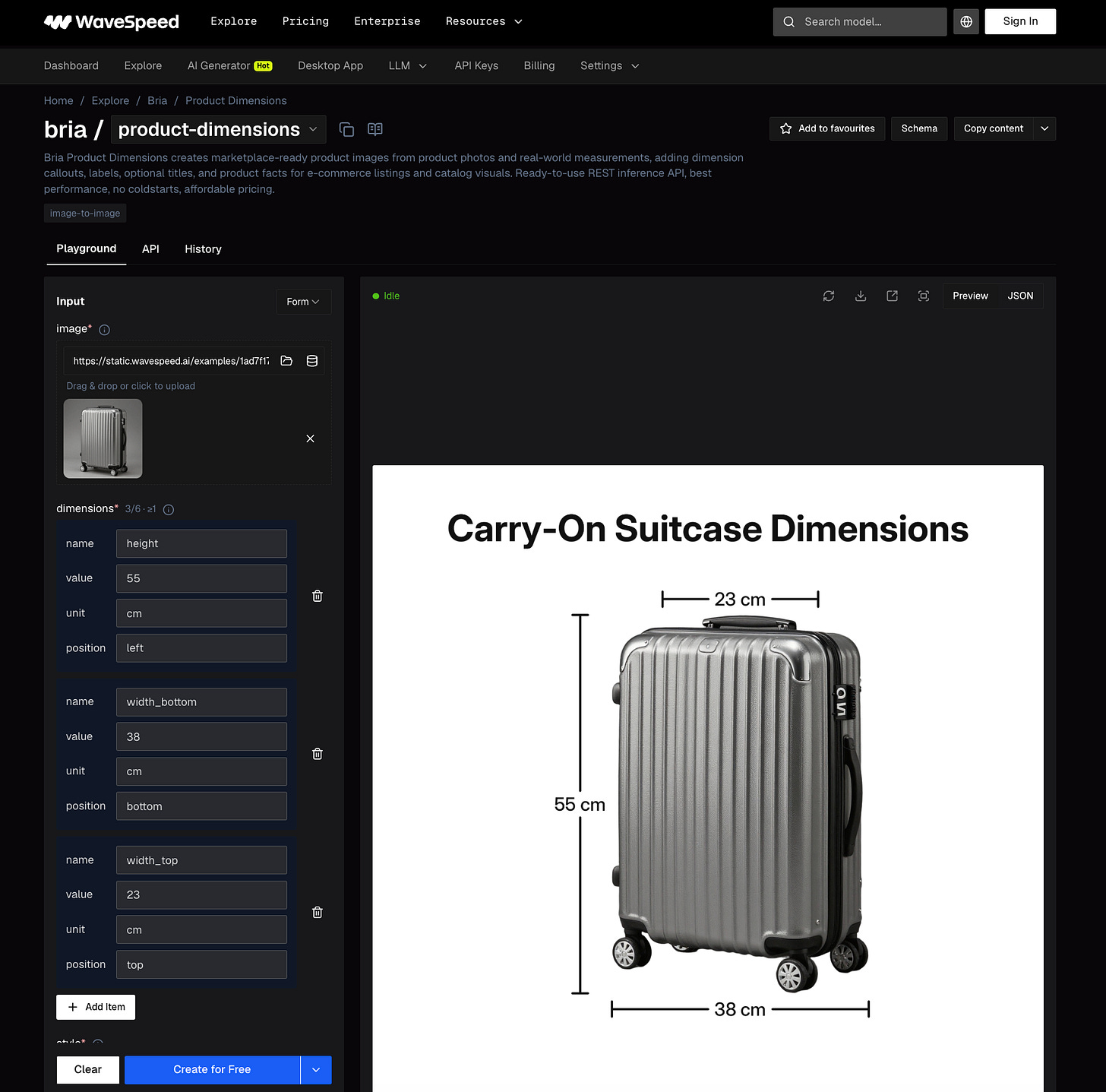The width and height of the screenshot is (1106, 1092).
Task: Click the height value input field
Action: click(201, 578)
